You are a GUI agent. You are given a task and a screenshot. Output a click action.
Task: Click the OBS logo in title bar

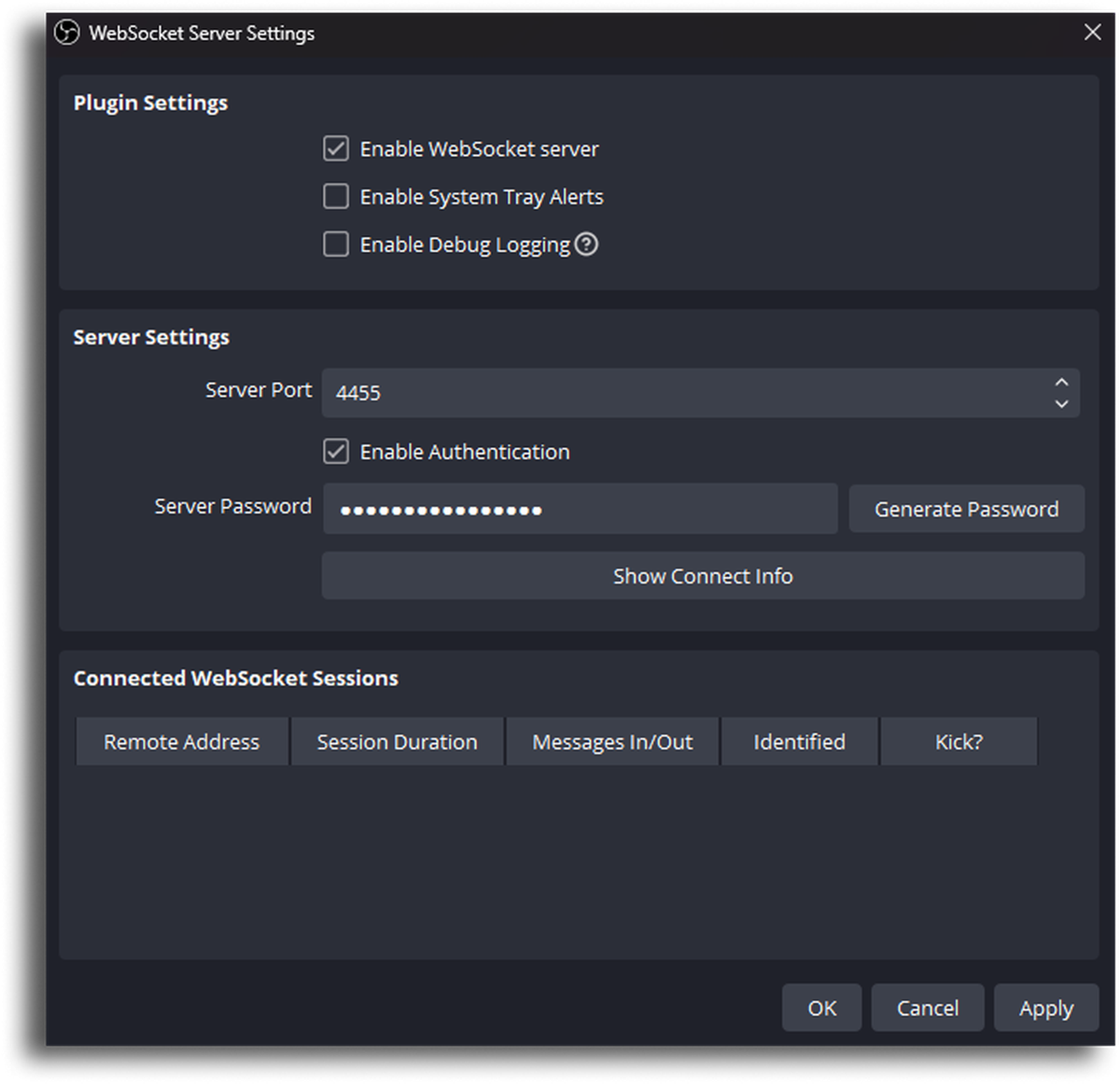(67, 33)
